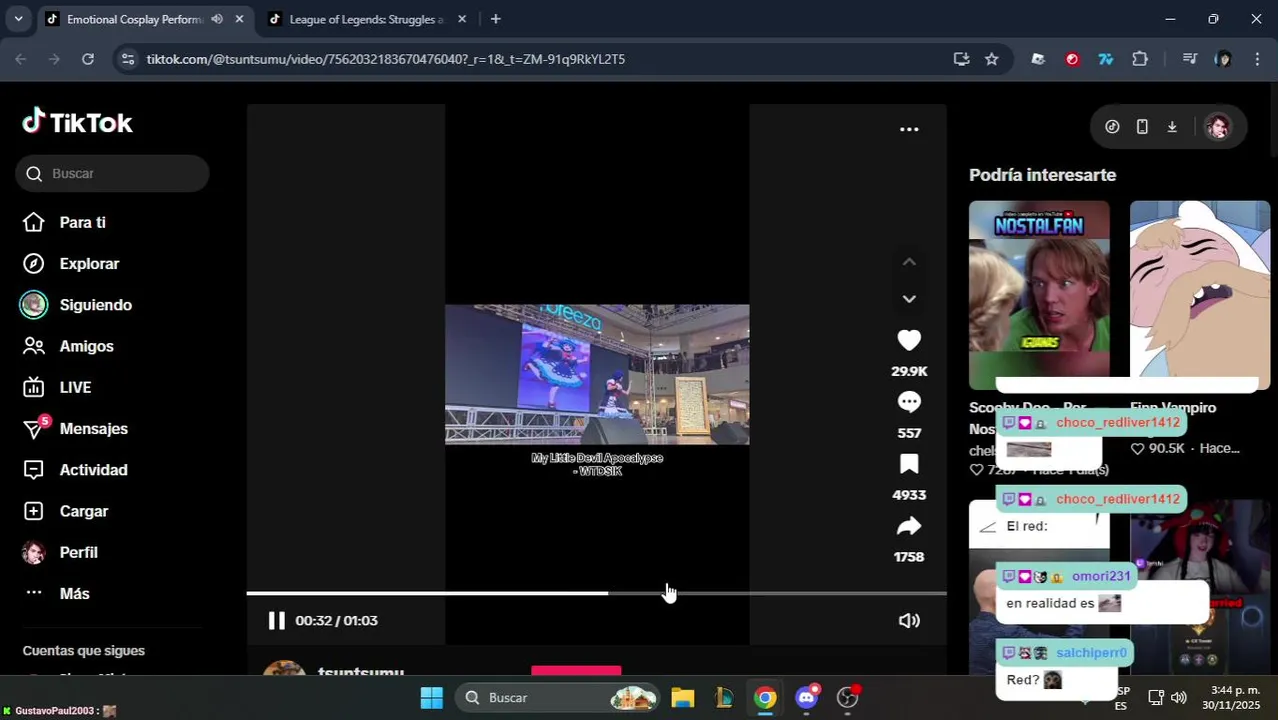Seek along the video progress bar

click(596, 593)
